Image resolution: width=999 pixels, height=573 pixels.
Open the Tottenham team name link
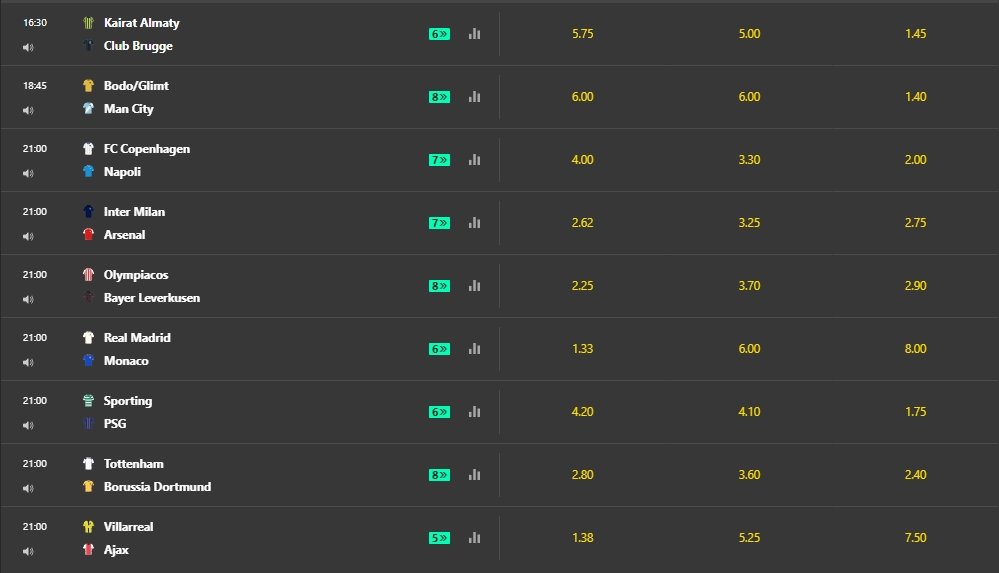click(133, 464)
